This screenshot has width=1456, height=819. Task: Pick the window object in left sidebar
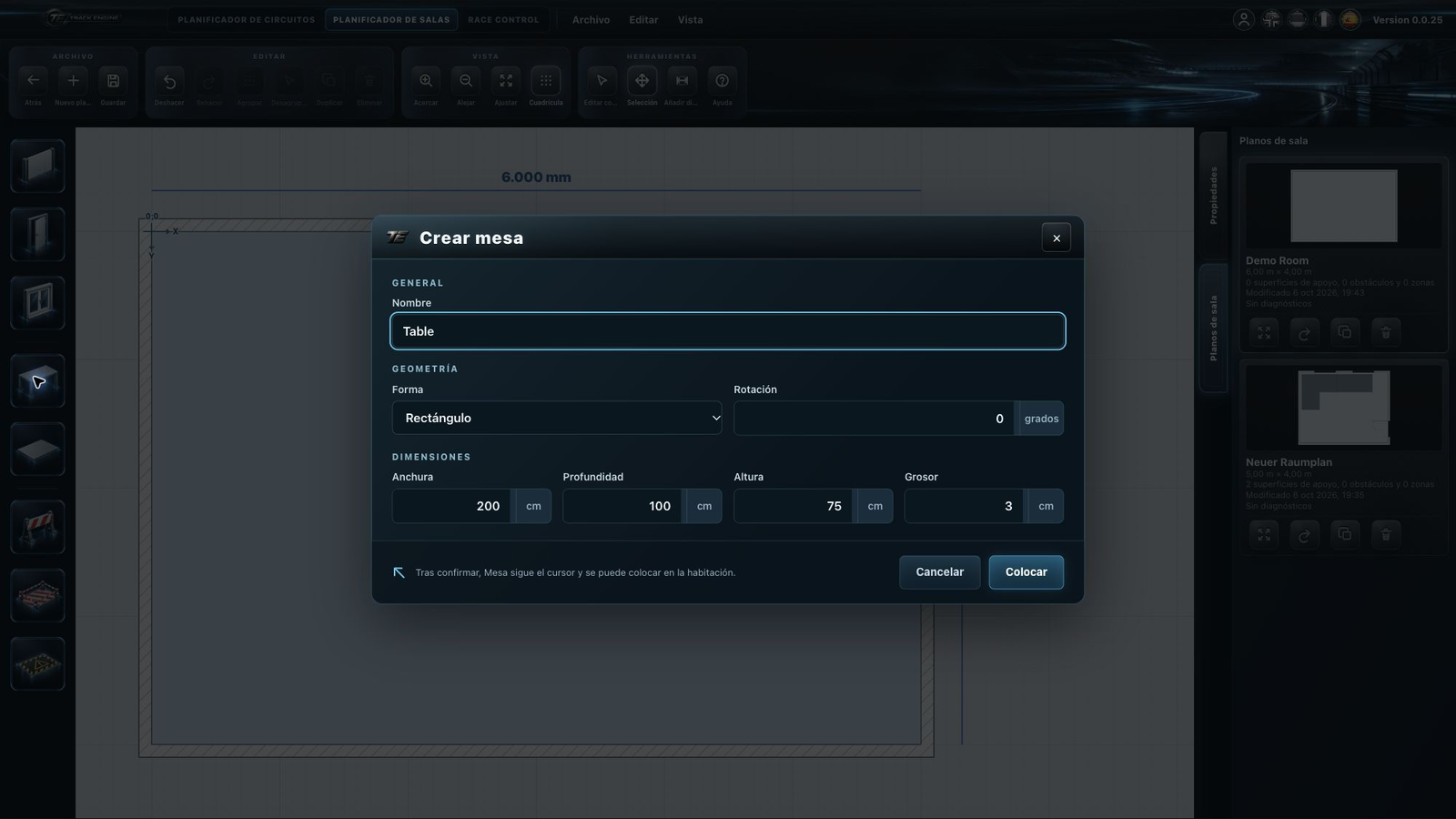pos(37,303)
